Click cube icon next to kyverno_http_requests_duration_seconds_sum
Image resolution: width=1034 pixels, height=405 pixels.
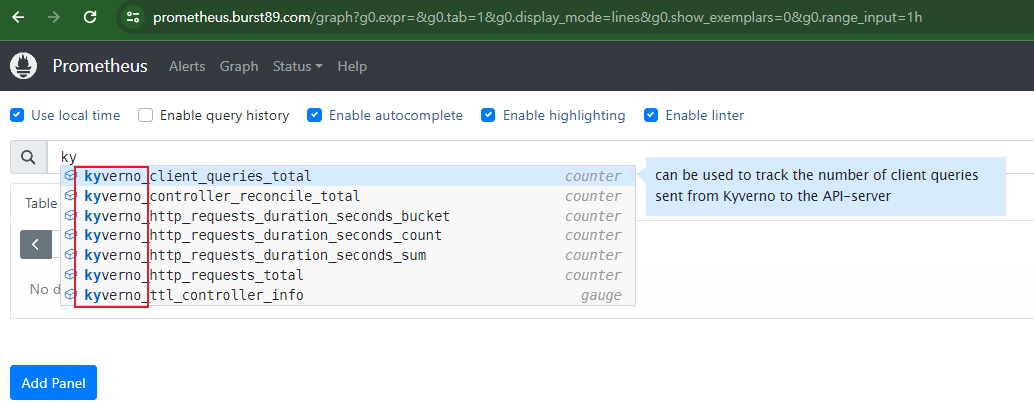[71, 255]
